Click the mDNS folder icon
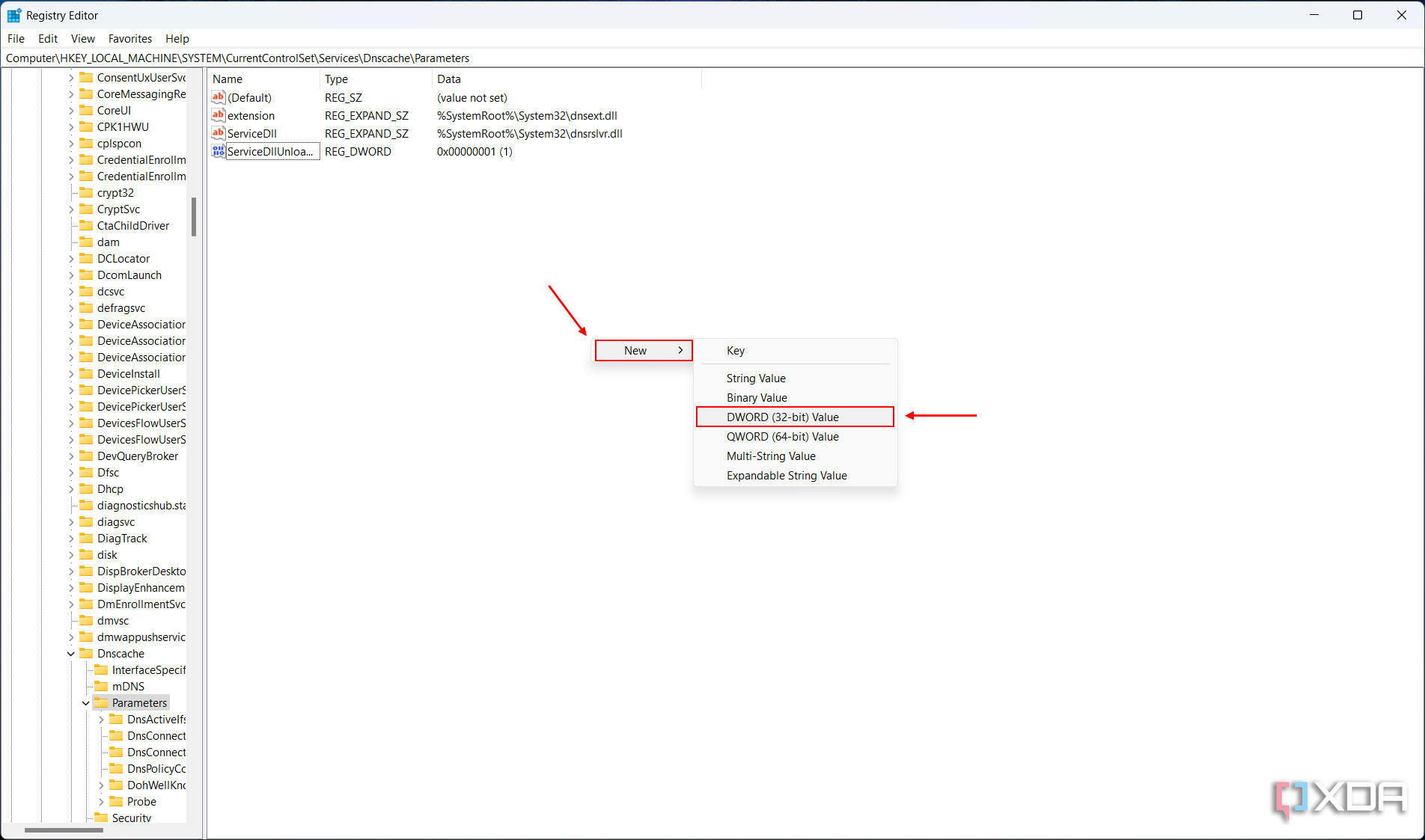This screenshot has height=840, width=1425. [101, 686]
